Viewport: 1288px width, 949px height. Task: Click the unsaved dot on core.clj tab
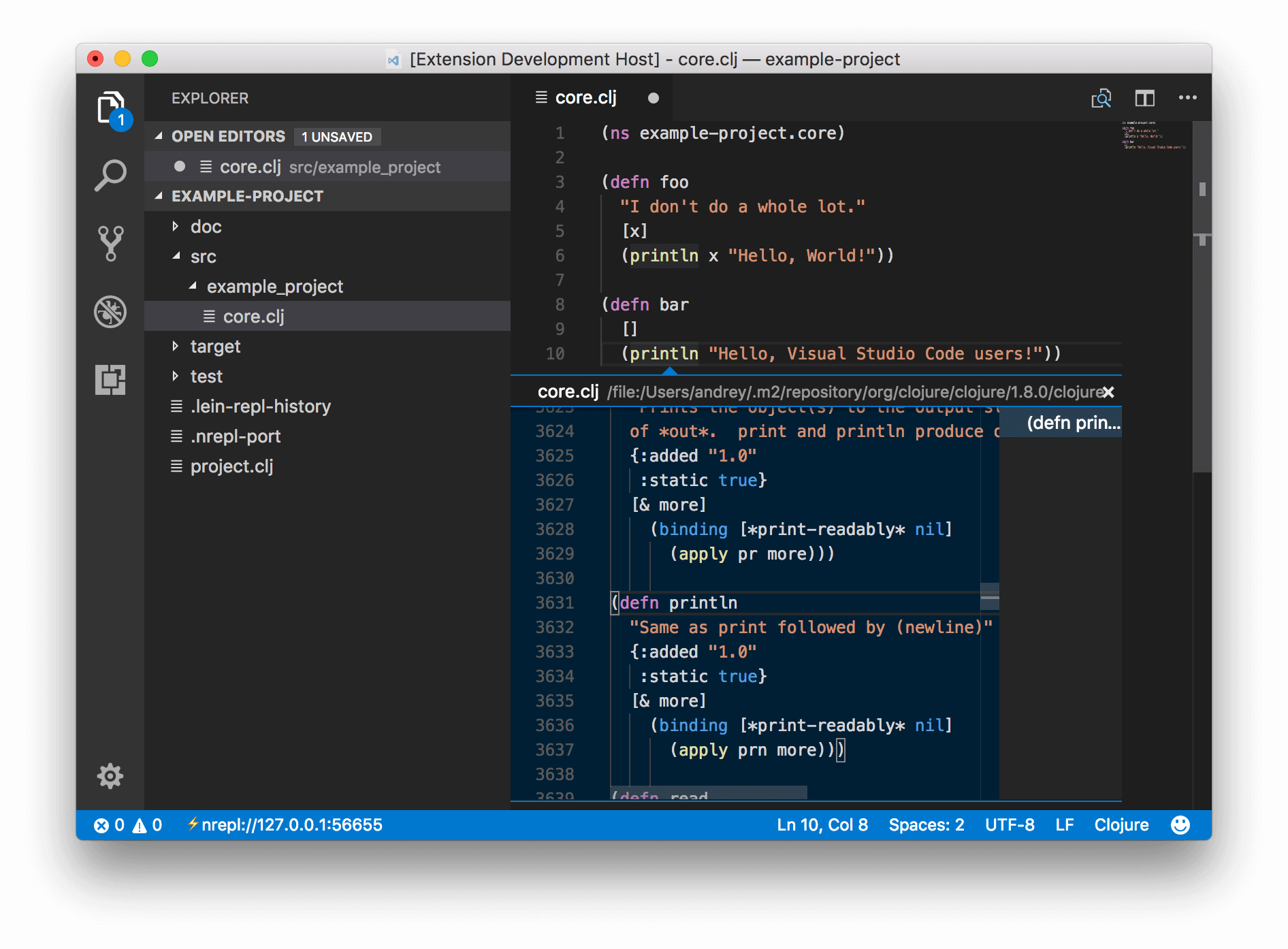pos(654,98)
